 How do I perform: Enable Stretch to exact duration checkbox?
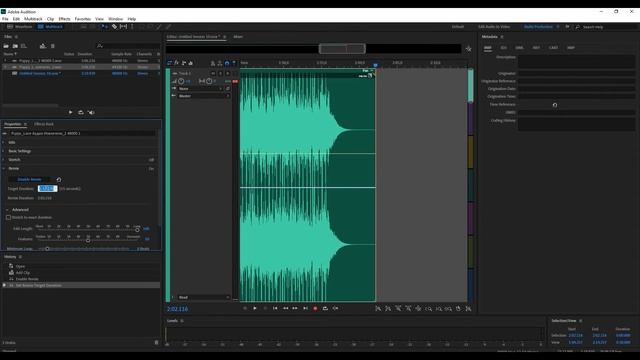click(9, 218)
